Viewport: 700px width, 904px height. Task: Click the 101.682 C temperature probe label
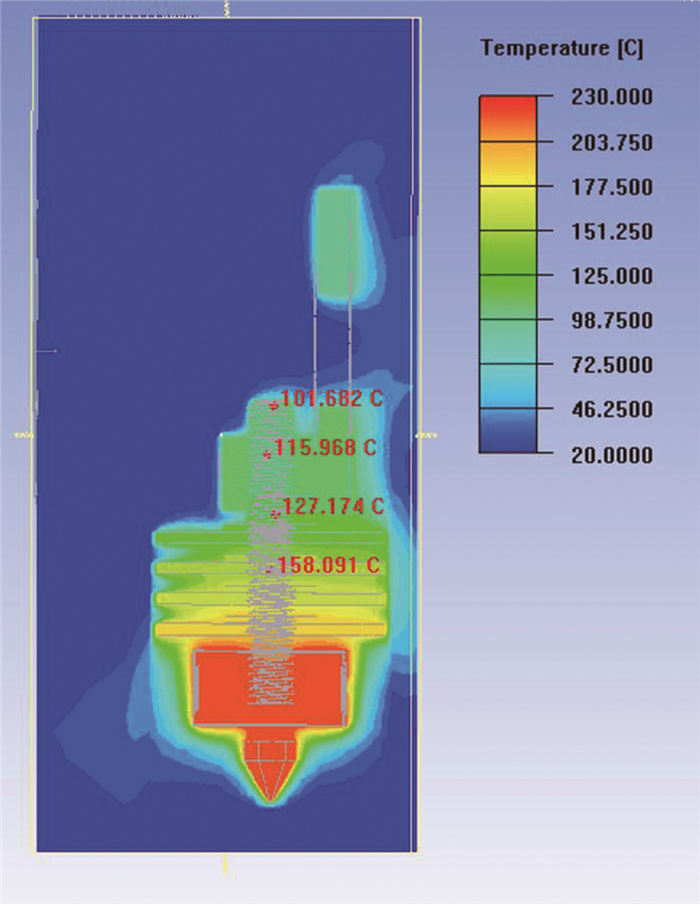332,398
